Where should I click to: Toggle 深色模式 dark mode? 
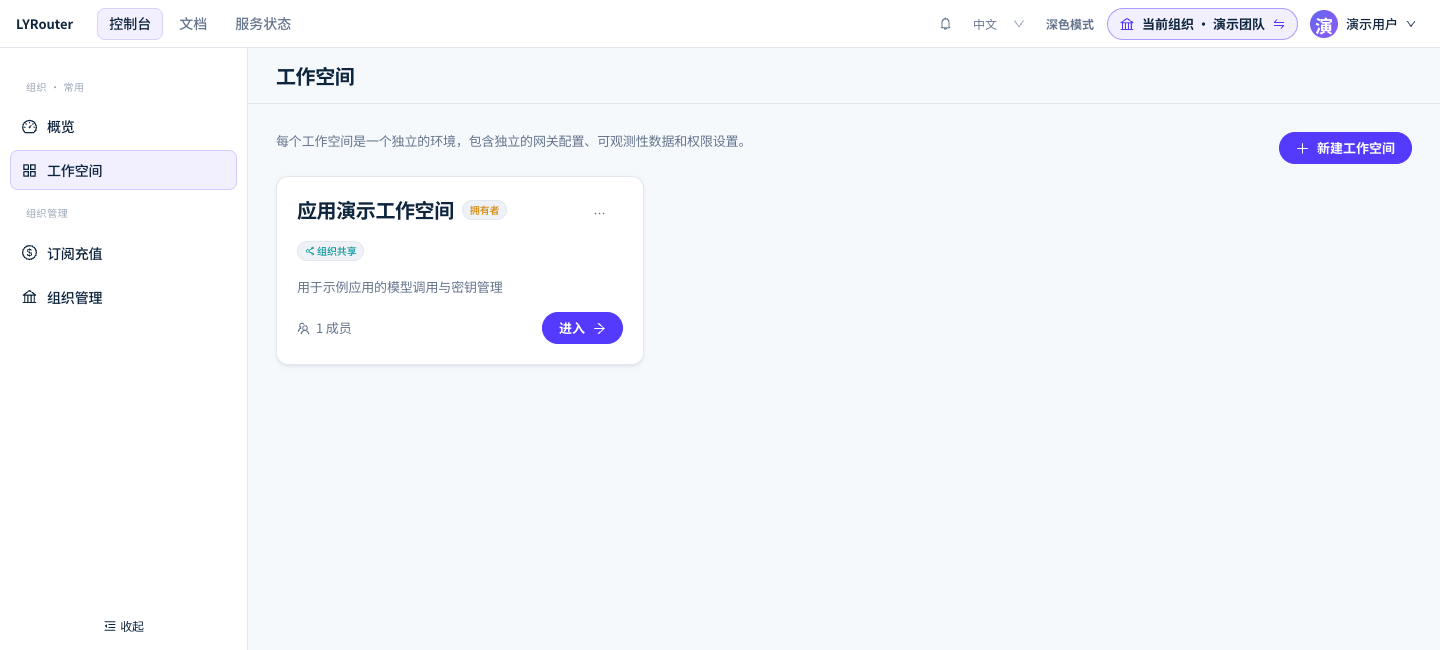pyautogui.click(x=1070, y=24)
